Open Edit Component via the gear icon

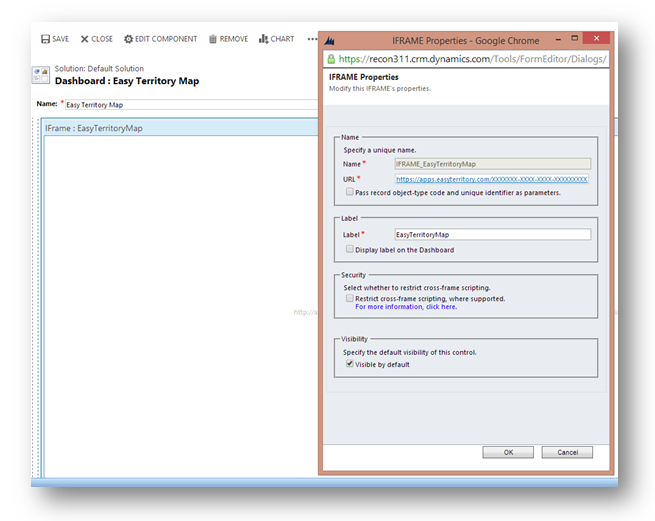(x=129, y=39)
